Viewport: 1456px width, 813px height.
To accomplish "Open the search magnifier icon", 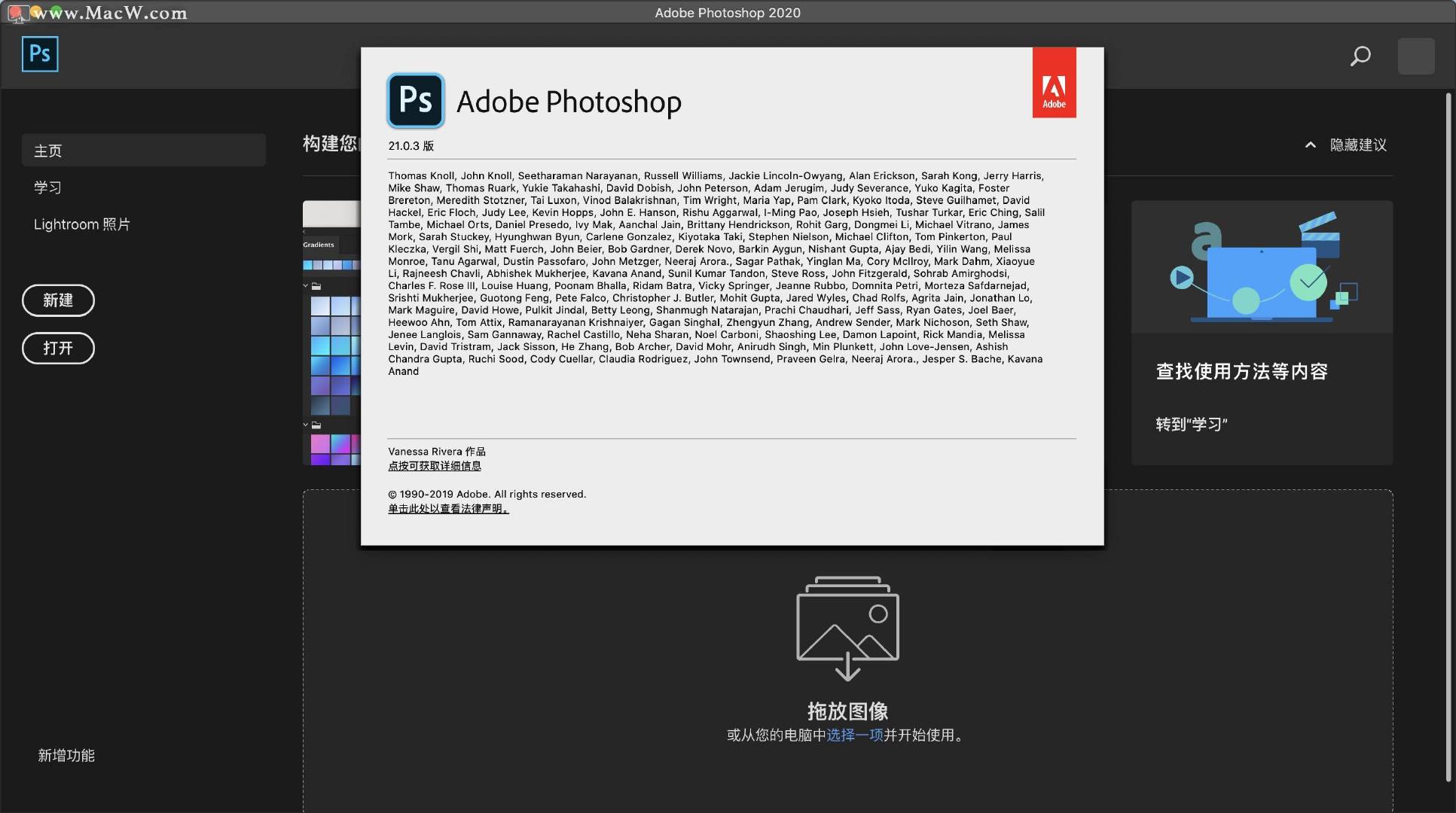I will (1360, 56).
